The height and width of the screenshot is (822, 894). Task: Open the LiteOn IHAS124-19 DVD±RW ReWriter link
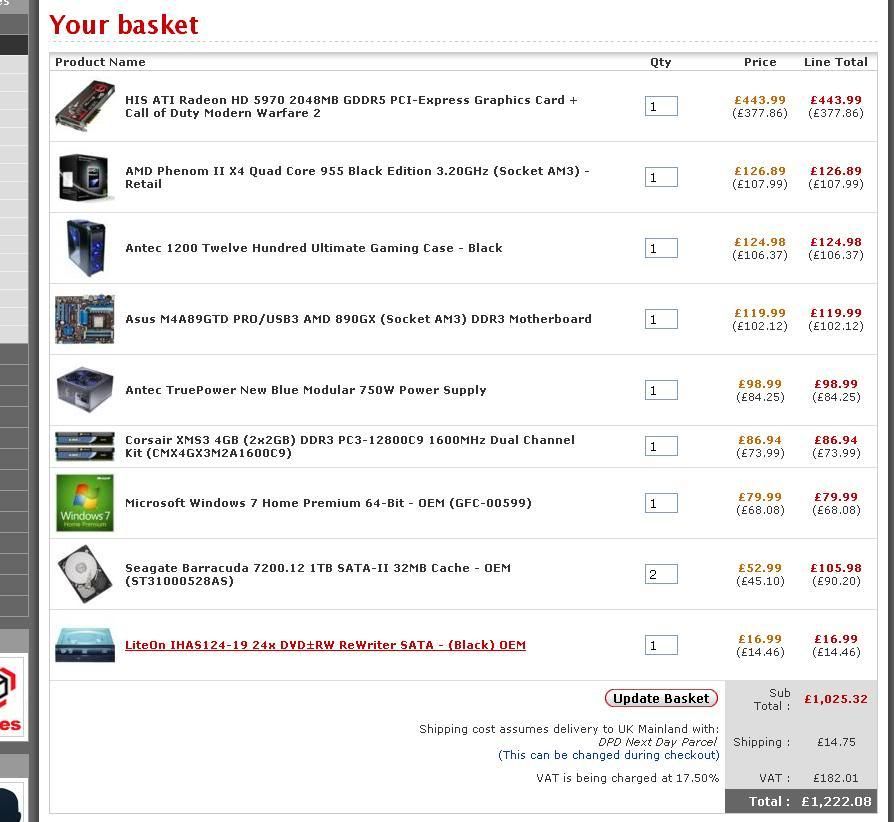coord(326,645)
